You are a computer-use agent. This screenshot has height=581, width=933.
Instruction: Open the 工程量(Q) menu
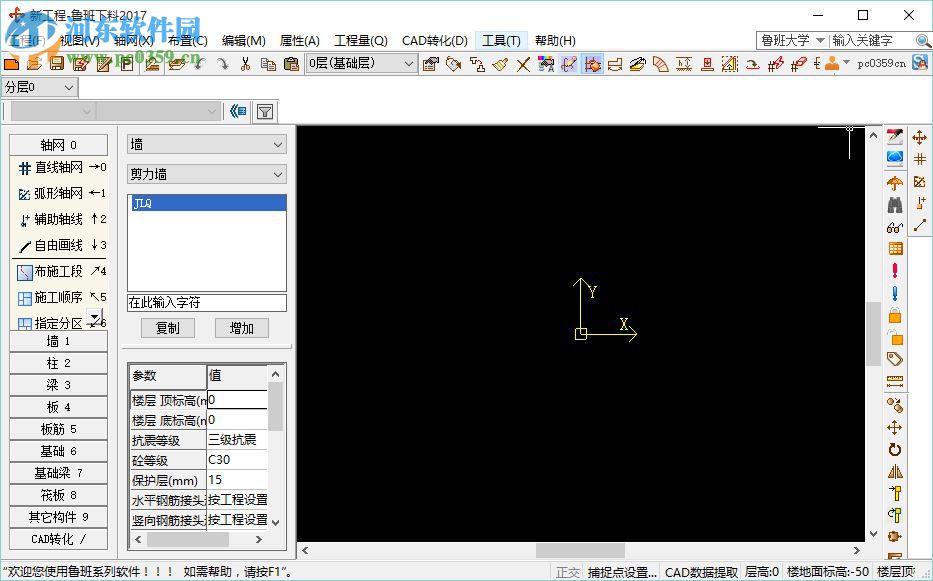pyautogui.click(x=360, y=41)
